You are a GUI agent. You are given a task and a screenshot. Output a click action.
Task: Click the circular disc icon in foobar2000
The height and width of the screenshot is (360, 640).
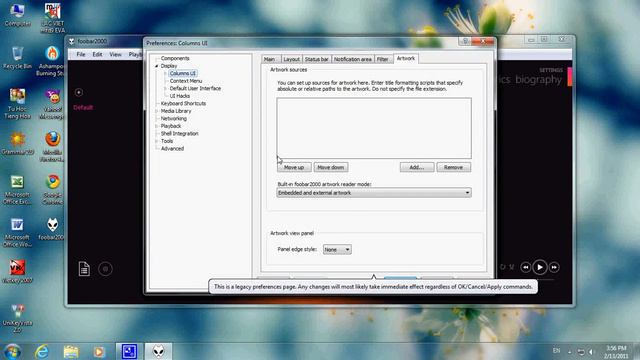tap(105, 269)
